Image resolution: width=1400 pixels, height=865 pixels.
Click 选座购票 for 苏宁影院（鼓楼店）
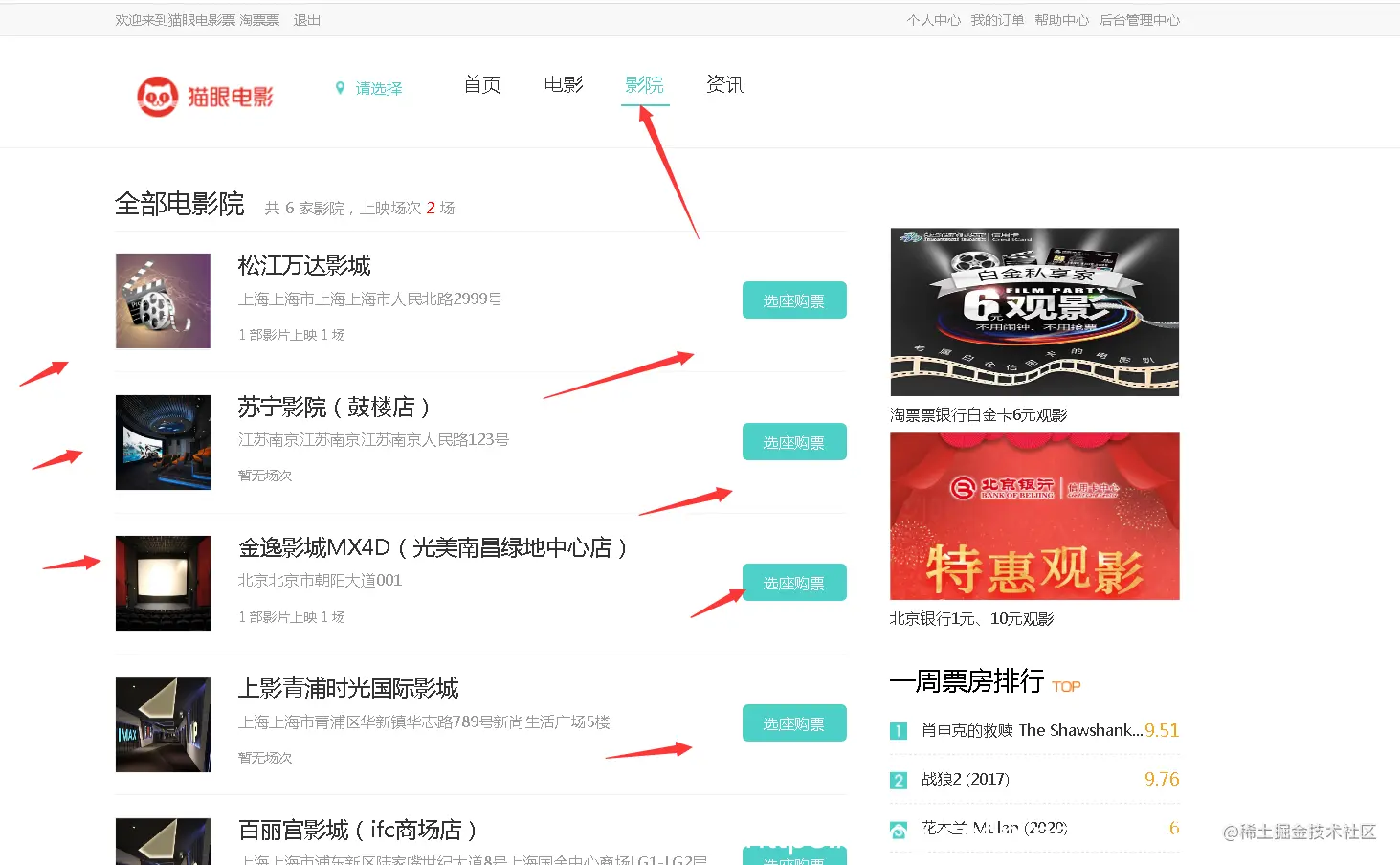(794, 442)
